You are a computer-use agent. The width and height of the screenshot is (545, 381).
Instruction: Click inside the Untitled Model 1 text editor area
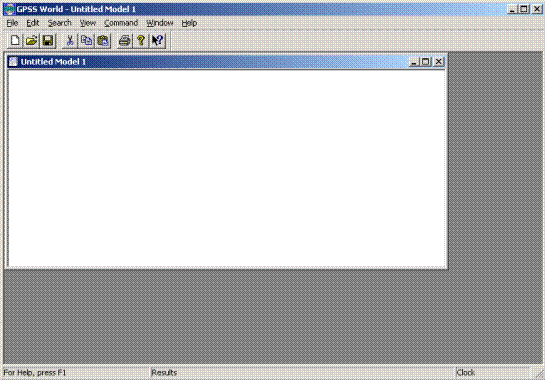227,168
